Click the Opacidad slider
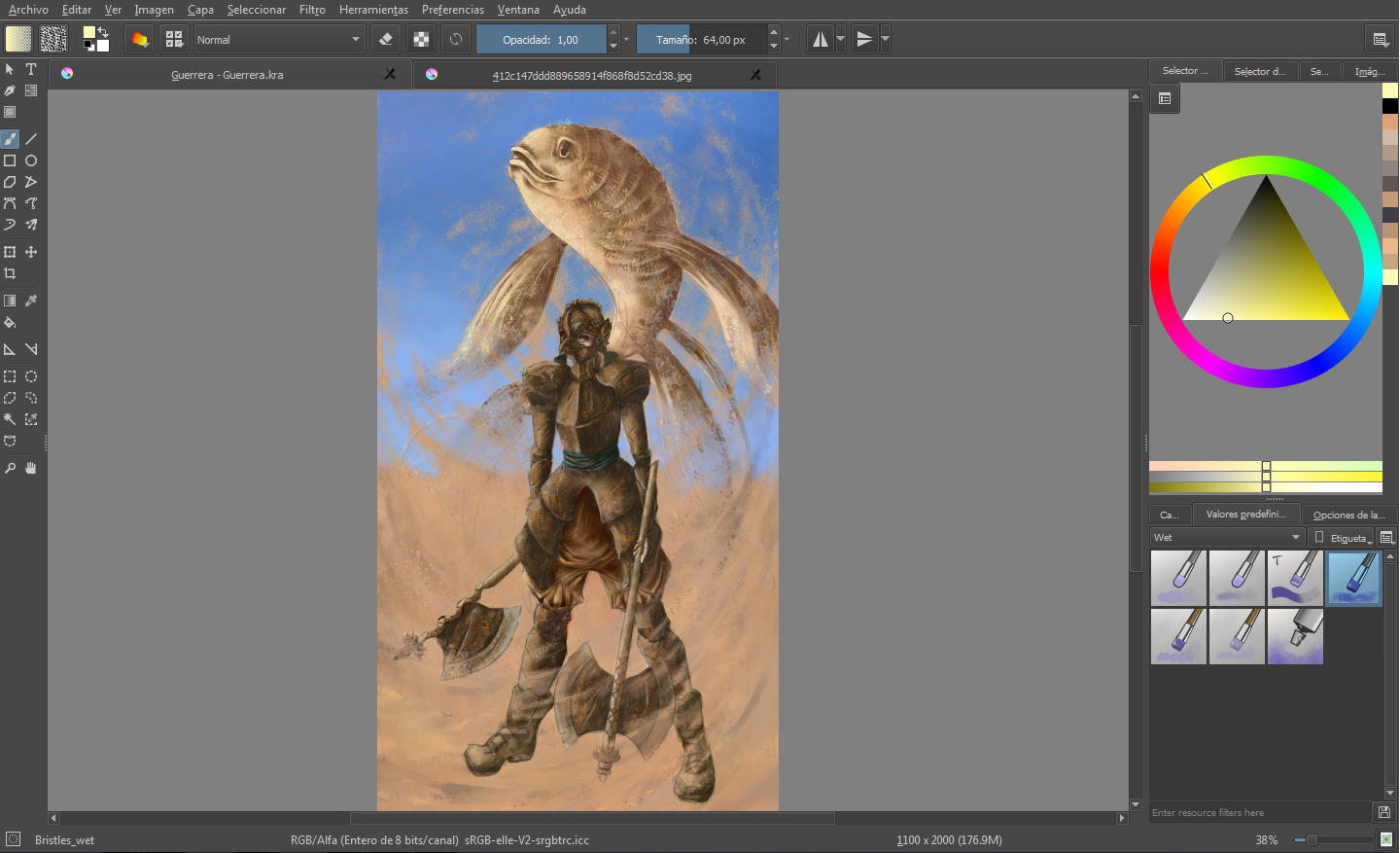1400x853 pixels. pyautogui.click(x=541, y=40)
